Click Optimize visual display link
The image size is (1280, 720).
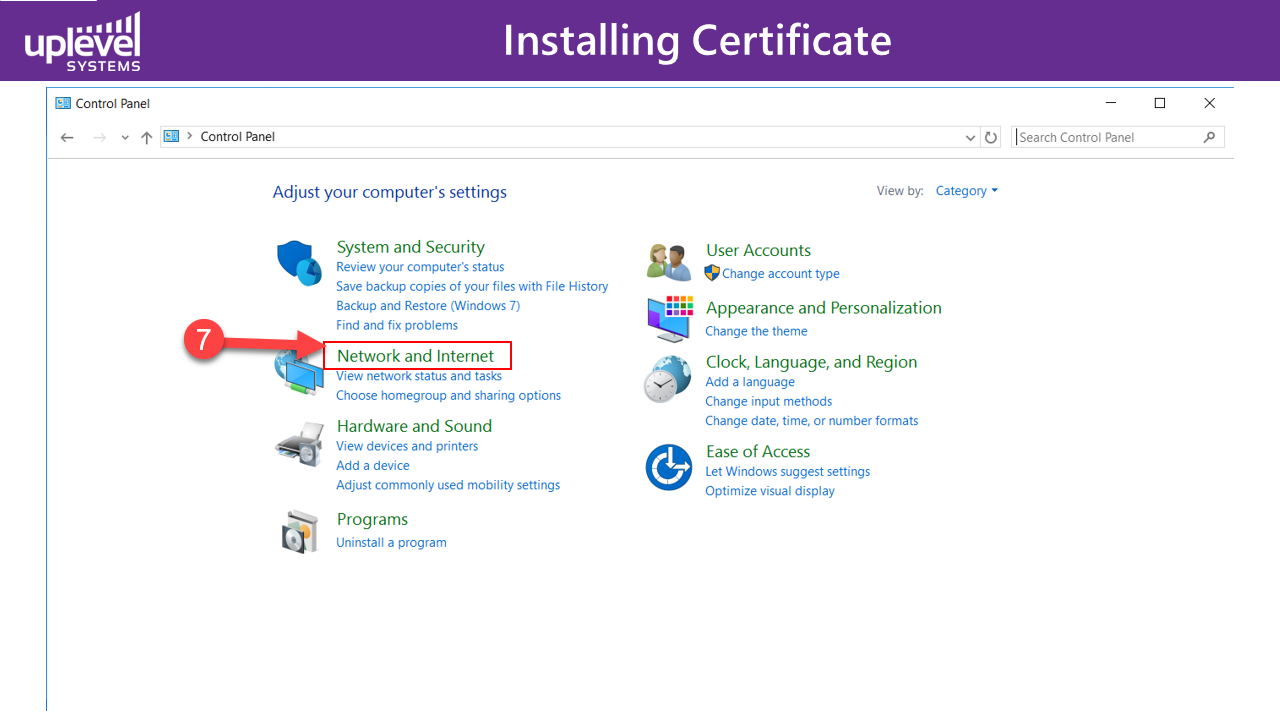(x=769, y=491)
